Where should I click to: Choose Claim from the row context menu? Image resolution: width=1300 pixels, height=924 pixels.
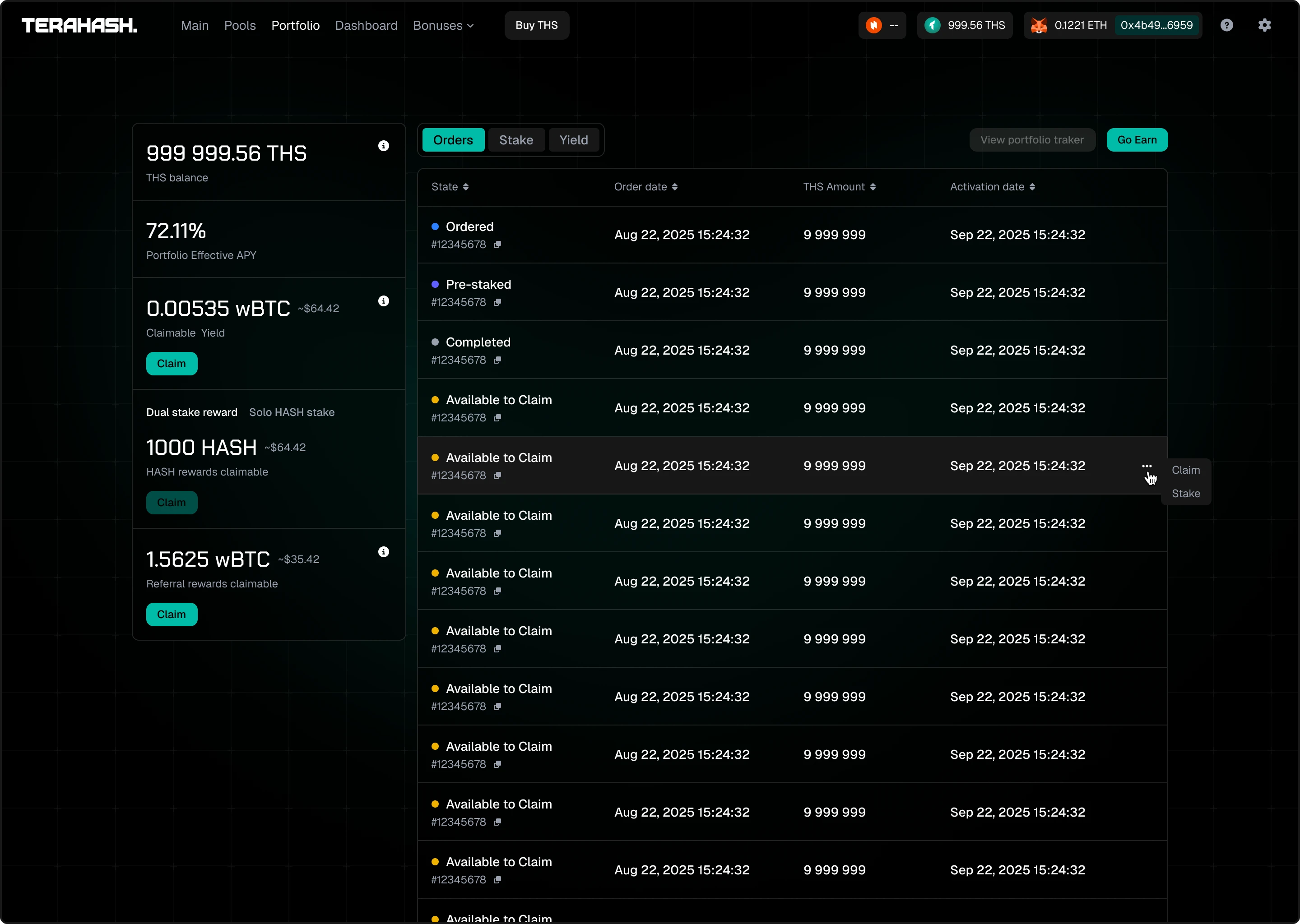pyautogui.click(x=1185, y=470)
